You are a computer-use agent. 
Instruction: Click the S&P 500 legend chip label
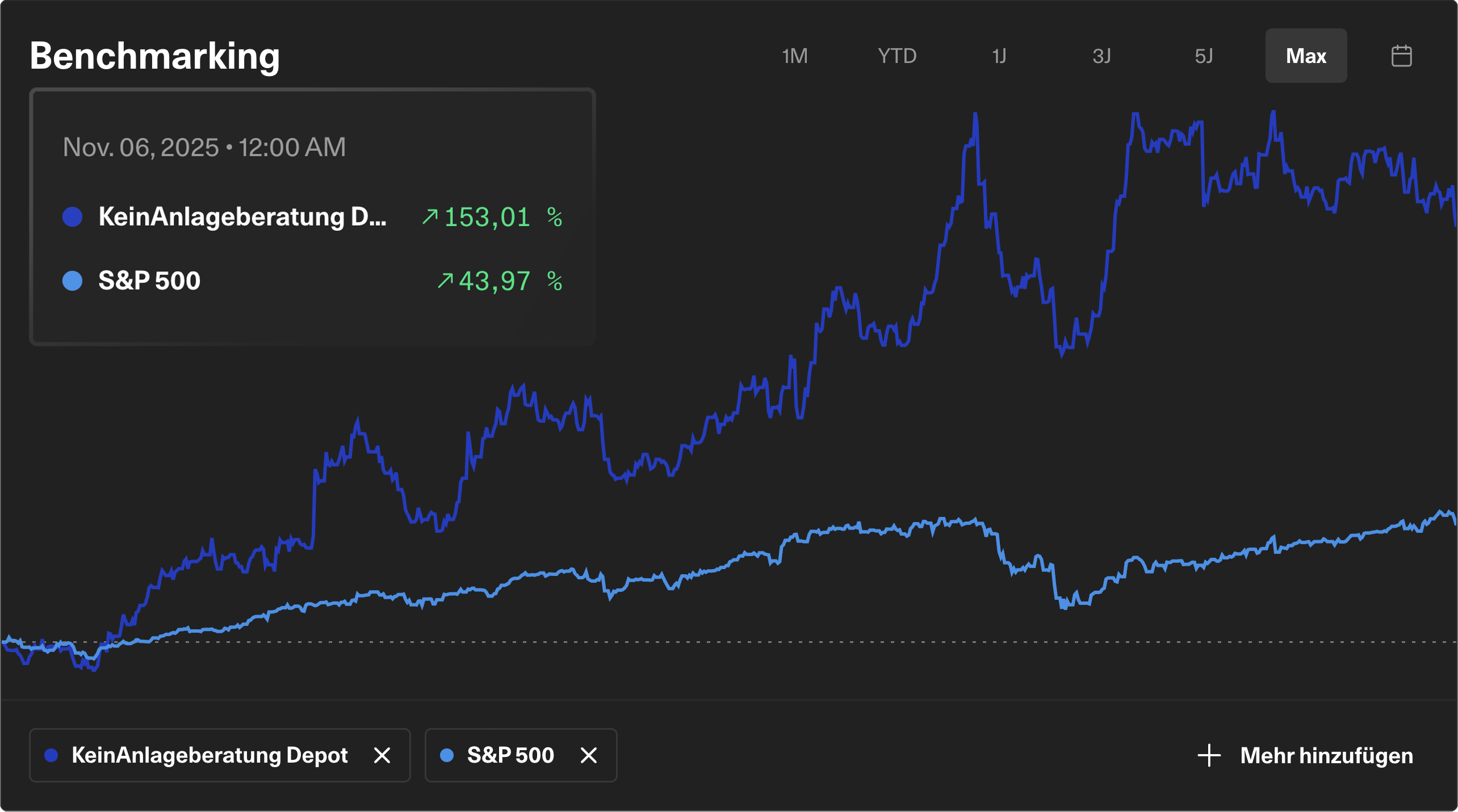510,755
